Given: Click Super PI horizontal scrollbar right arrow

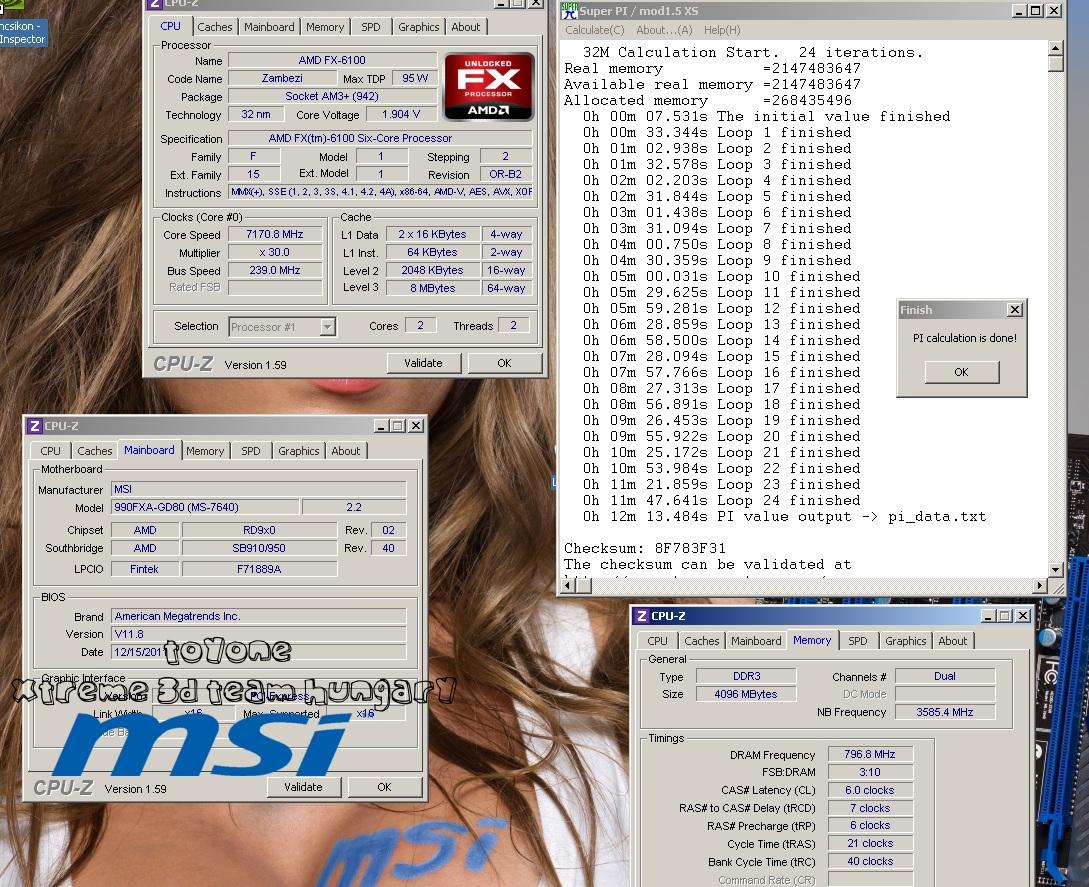Looking at the screenshot, I should tap(1040, 586).
